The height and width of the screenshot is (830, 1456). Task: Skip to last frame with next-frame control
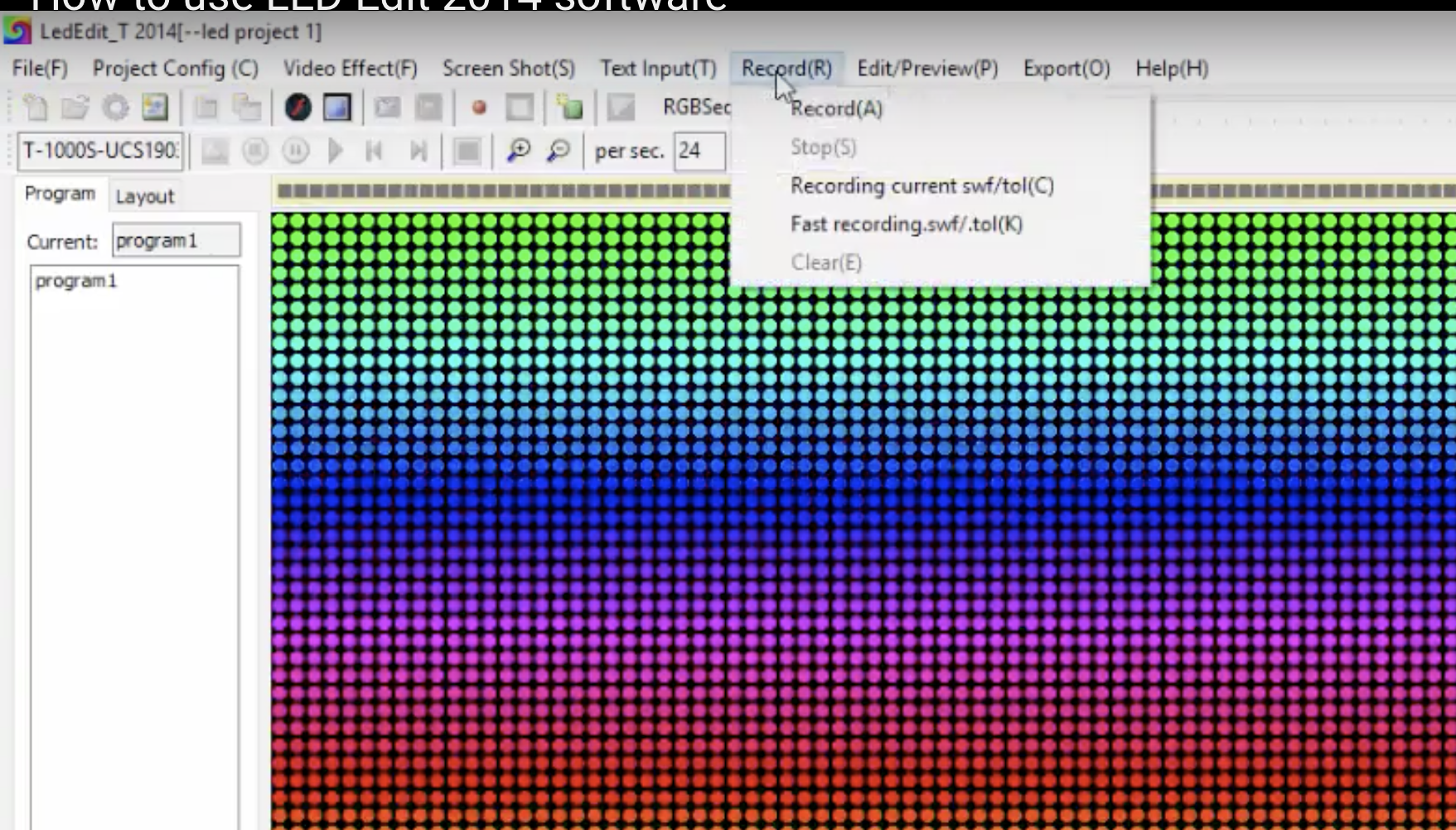(x=418, y=151)
